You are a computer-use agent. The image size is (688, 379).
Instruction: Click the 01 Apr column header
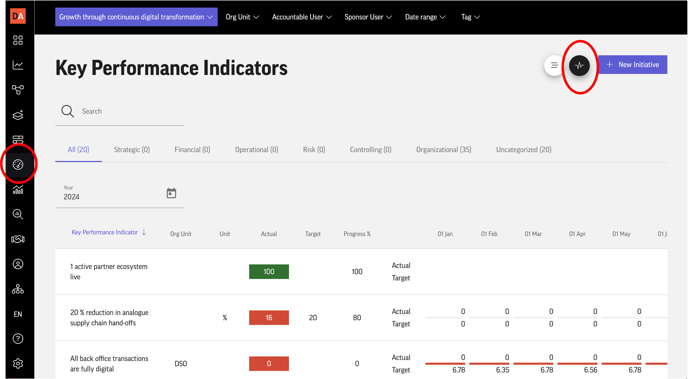tap(577, 234)
